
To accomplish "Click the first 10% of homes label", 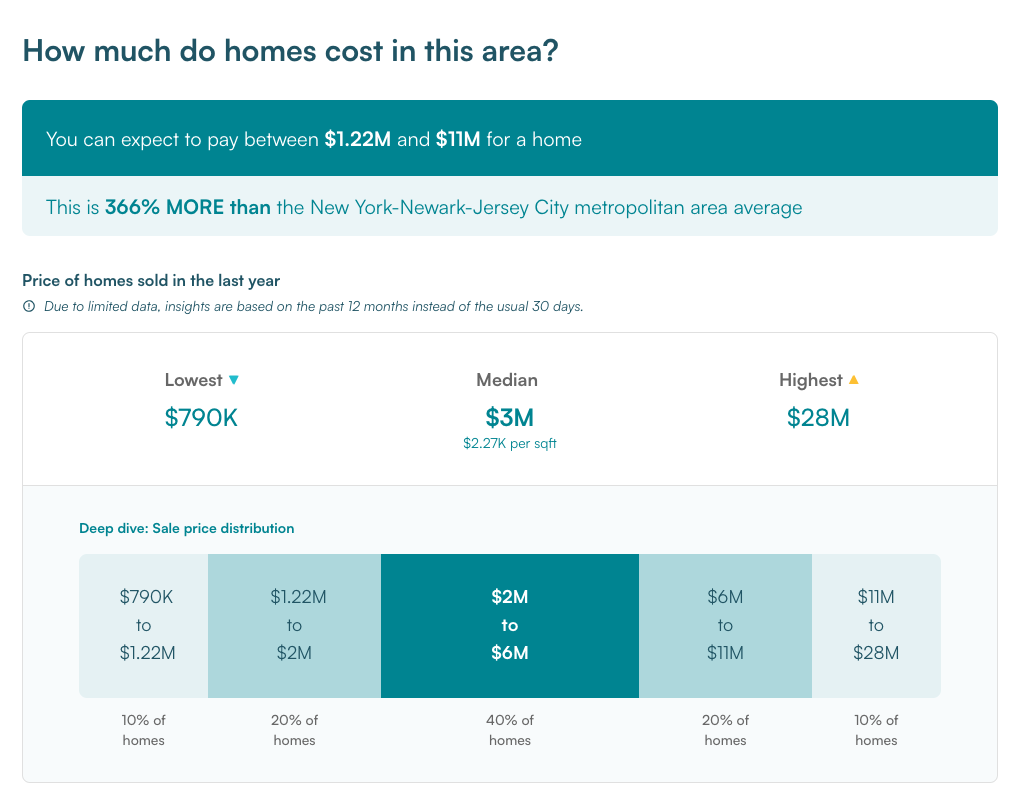I will [x=144, y=730].
